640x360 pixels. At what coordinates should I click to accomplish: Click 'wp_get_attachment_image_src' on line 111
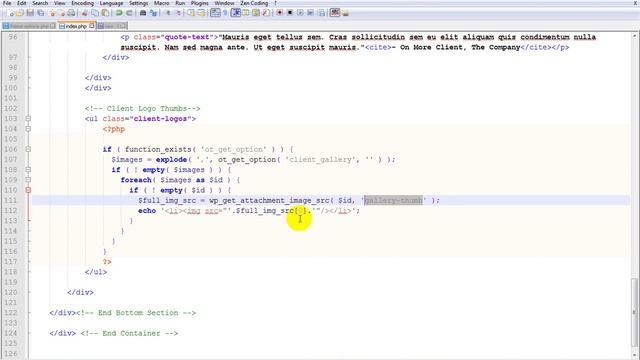coord(269,200)
